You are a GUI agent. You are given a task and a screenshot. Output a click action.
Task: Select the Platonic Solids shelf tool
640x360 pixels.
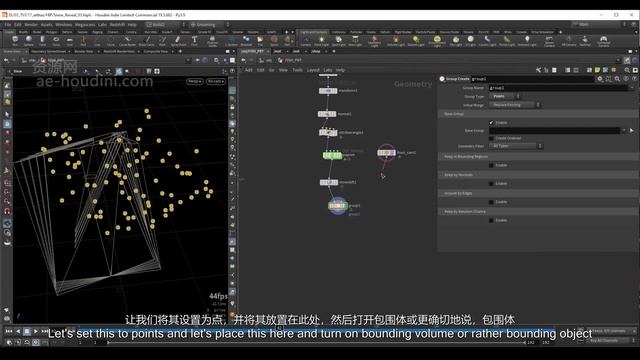point(212,41)
